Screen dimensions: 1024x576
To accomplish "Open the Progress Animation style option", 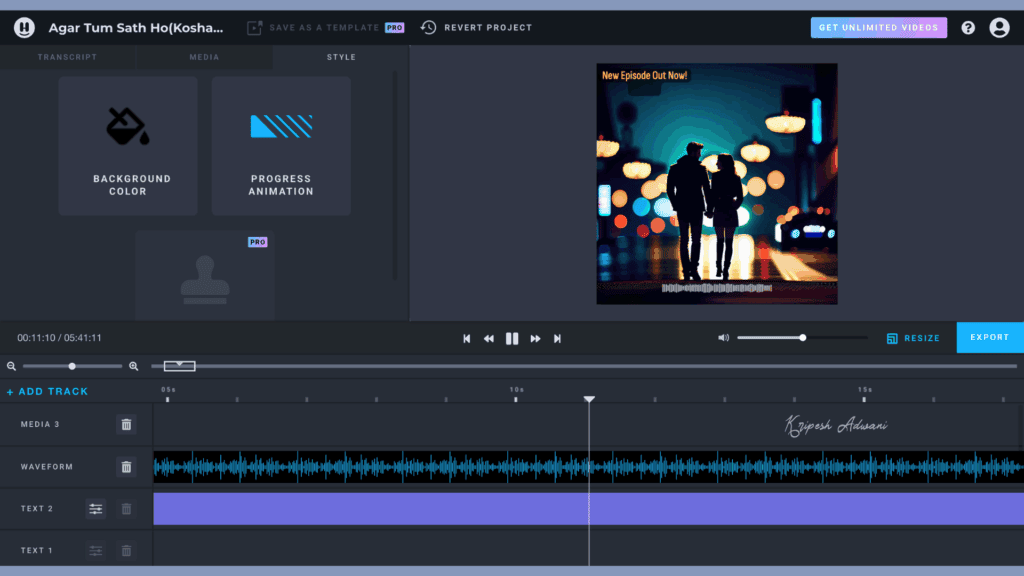I will (x=281, y=146).
